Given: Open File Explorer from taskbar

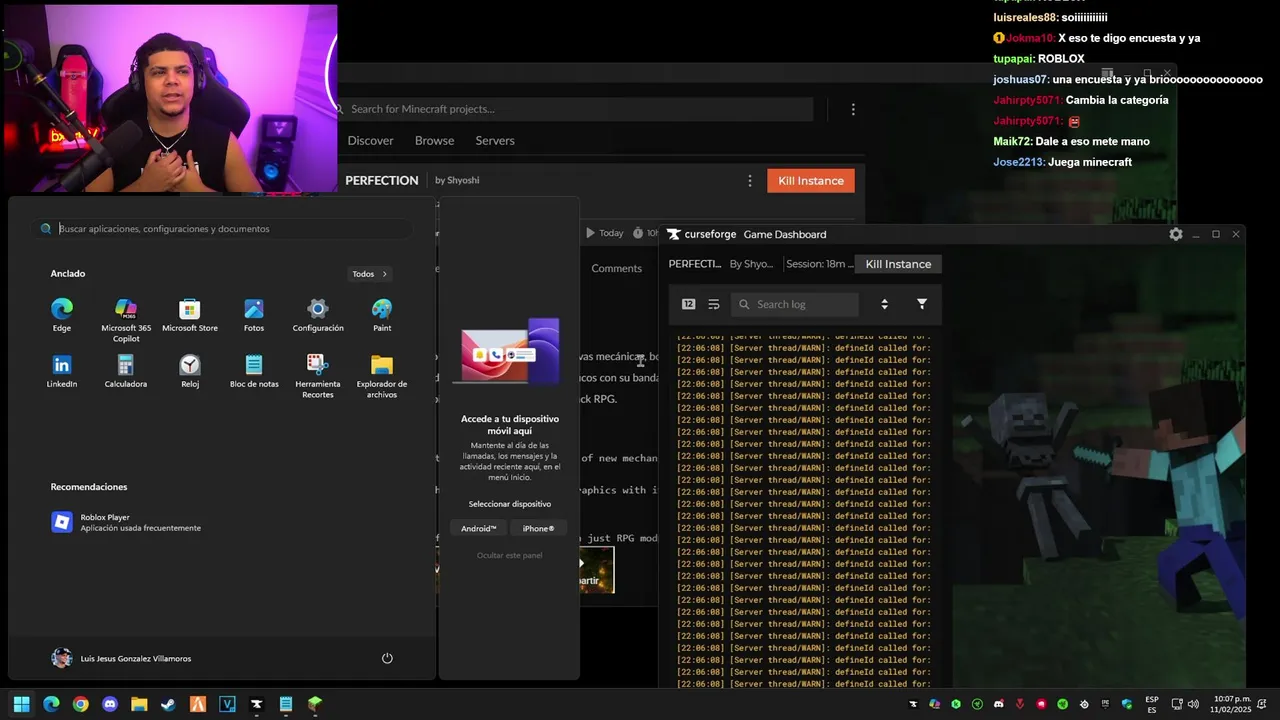Looking at the screenshot, I should 139,704.
